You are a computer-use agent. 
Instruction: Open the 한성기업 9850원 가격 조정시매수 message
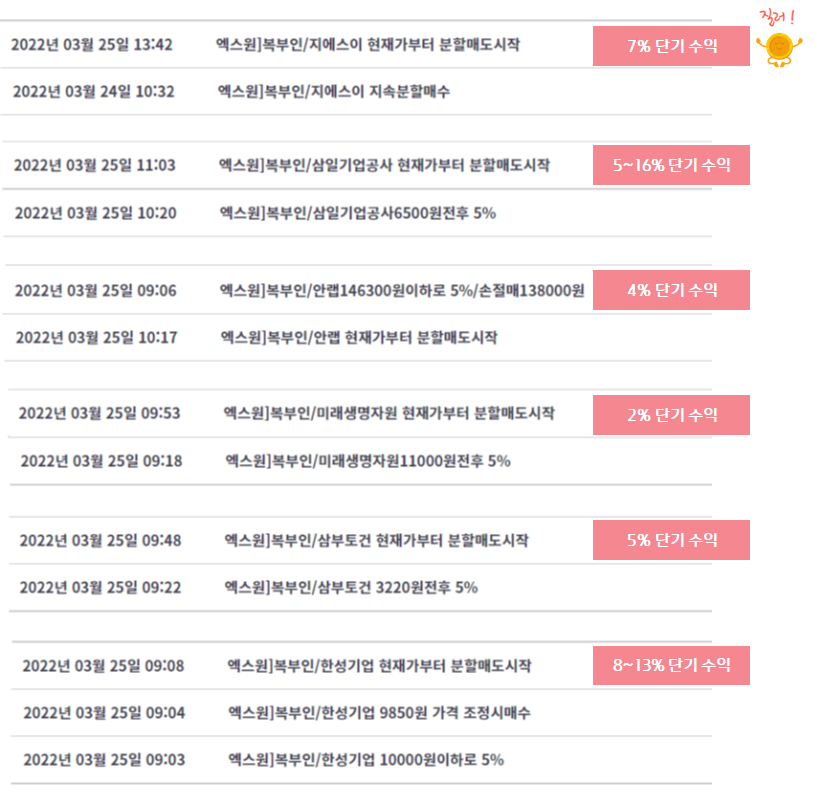tap(379, 713)
